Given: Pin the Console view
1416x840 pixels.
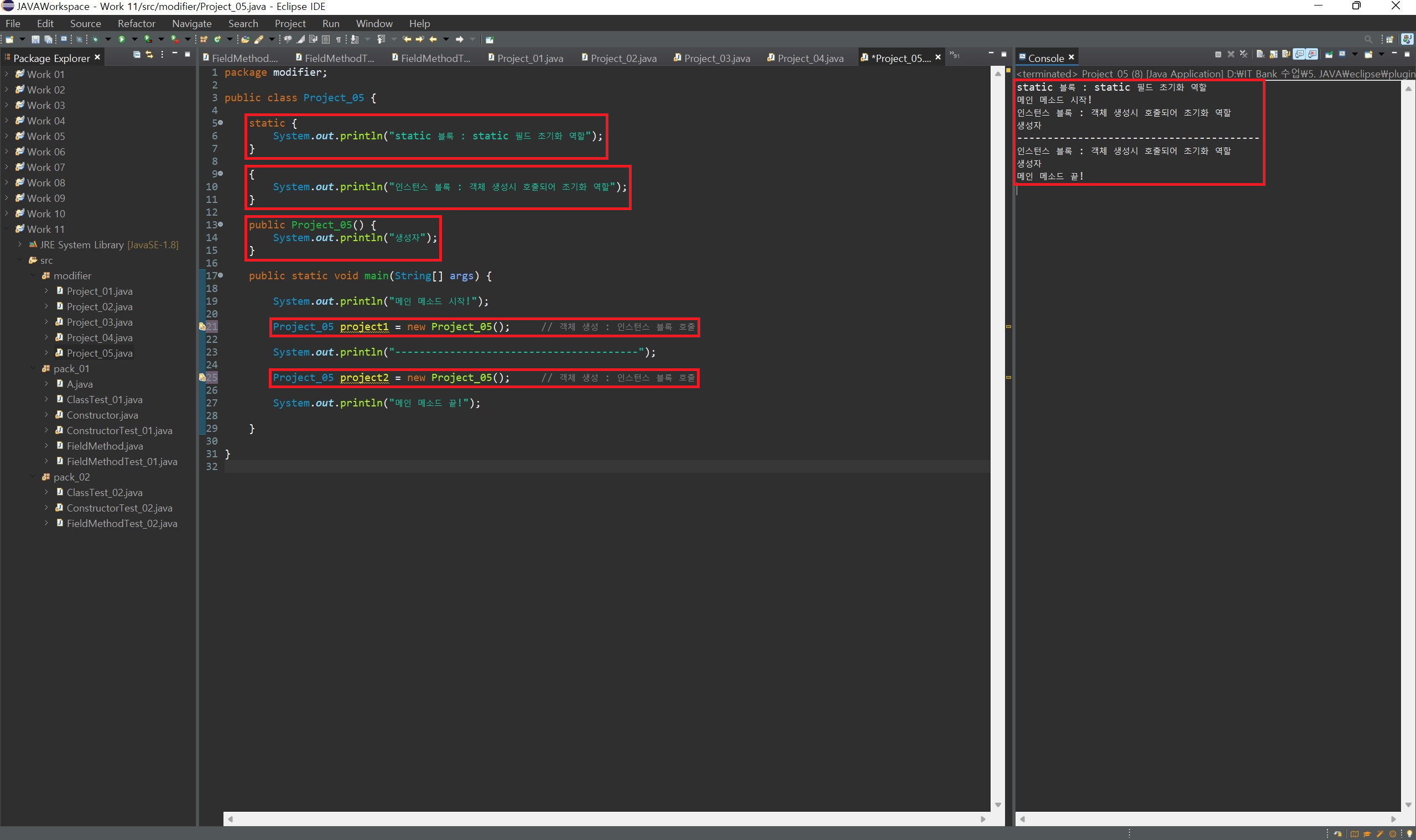Looking at the screenshot, I should click(x=1328, y=54).
